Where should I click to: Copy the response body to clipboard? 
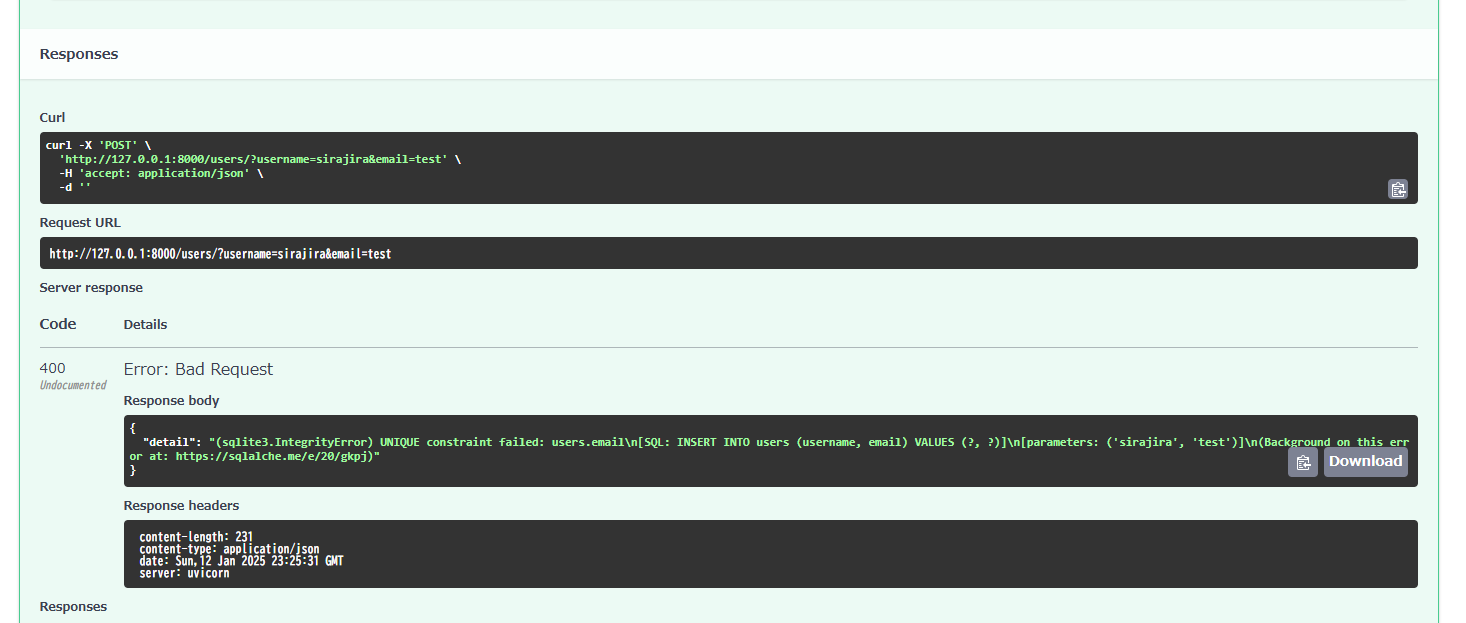pos(1302,462)
